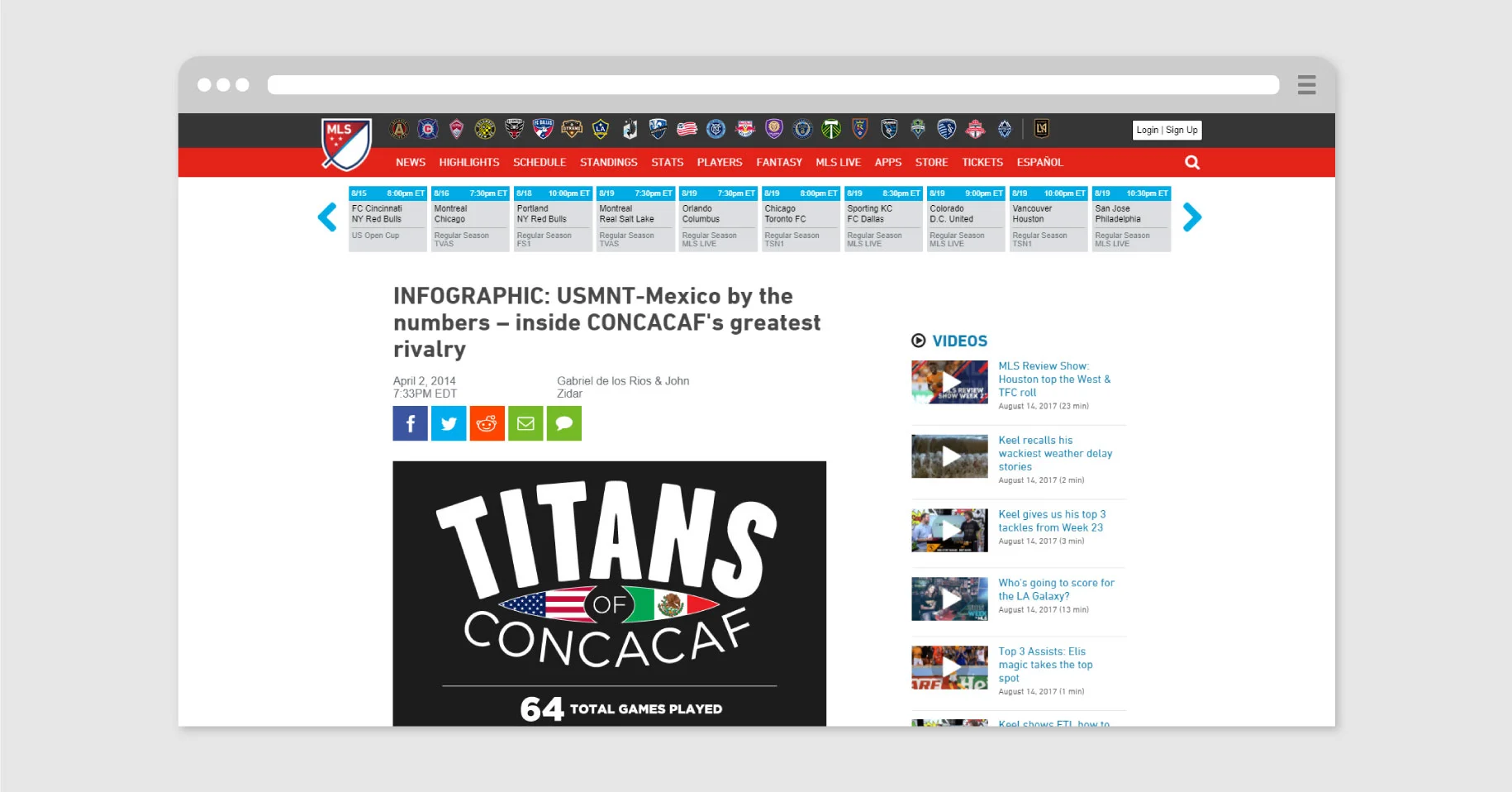The height and width of the screenshot is (792, 1512).
Task: Open the Orlando City team logo
Action: pyautogui.click(x=774, y=129)
